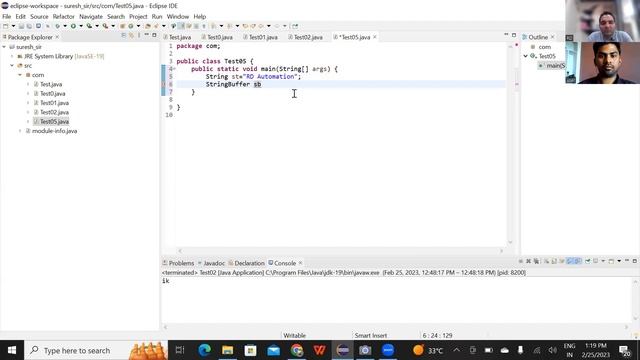Maximize the Console view
640x360 pixels.
(x=635, y=261)
